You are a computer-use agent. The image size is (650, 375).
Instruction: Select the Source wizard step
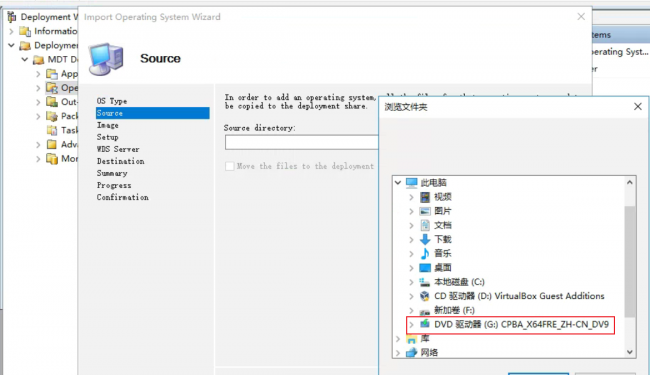[x=153, y=113]
